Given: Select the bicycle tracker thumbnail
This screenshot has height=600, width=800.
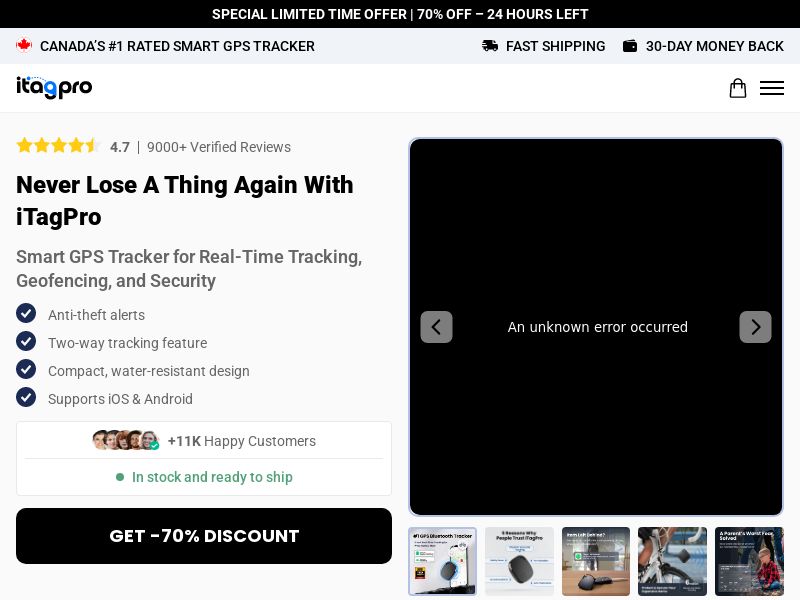Looking at the screenshot, I should (672, 561).
